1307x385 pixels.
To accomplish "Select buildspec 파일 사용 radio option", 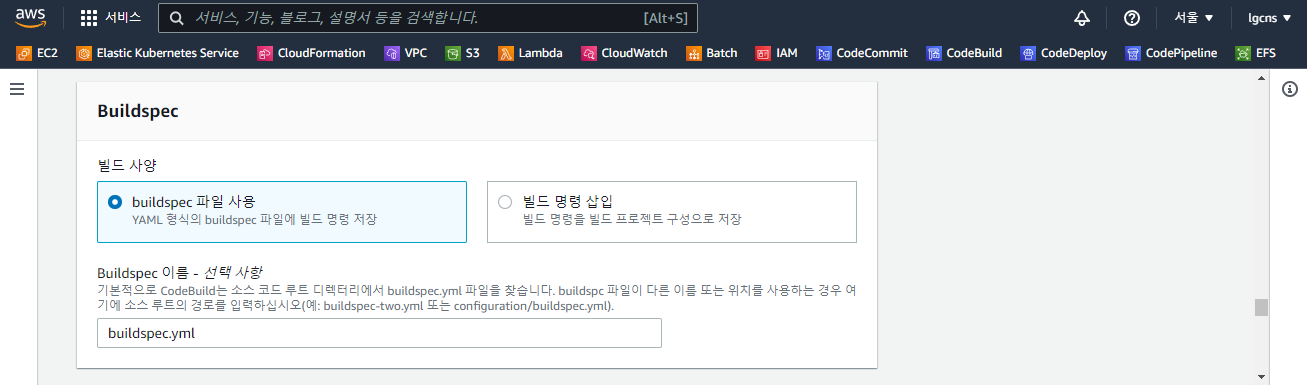I will point(282,212).
